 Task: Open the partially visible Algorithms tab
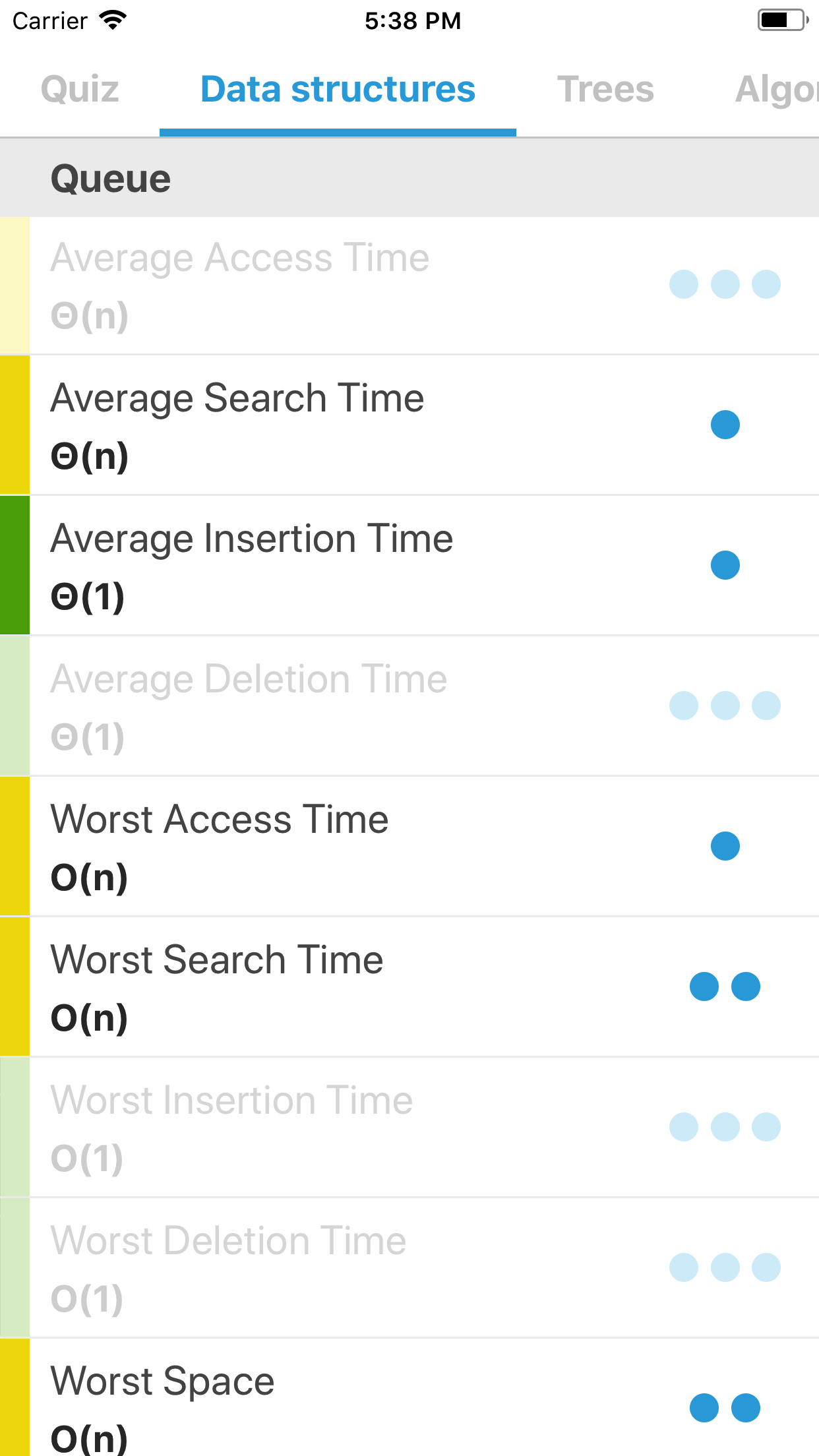[775, 89]
